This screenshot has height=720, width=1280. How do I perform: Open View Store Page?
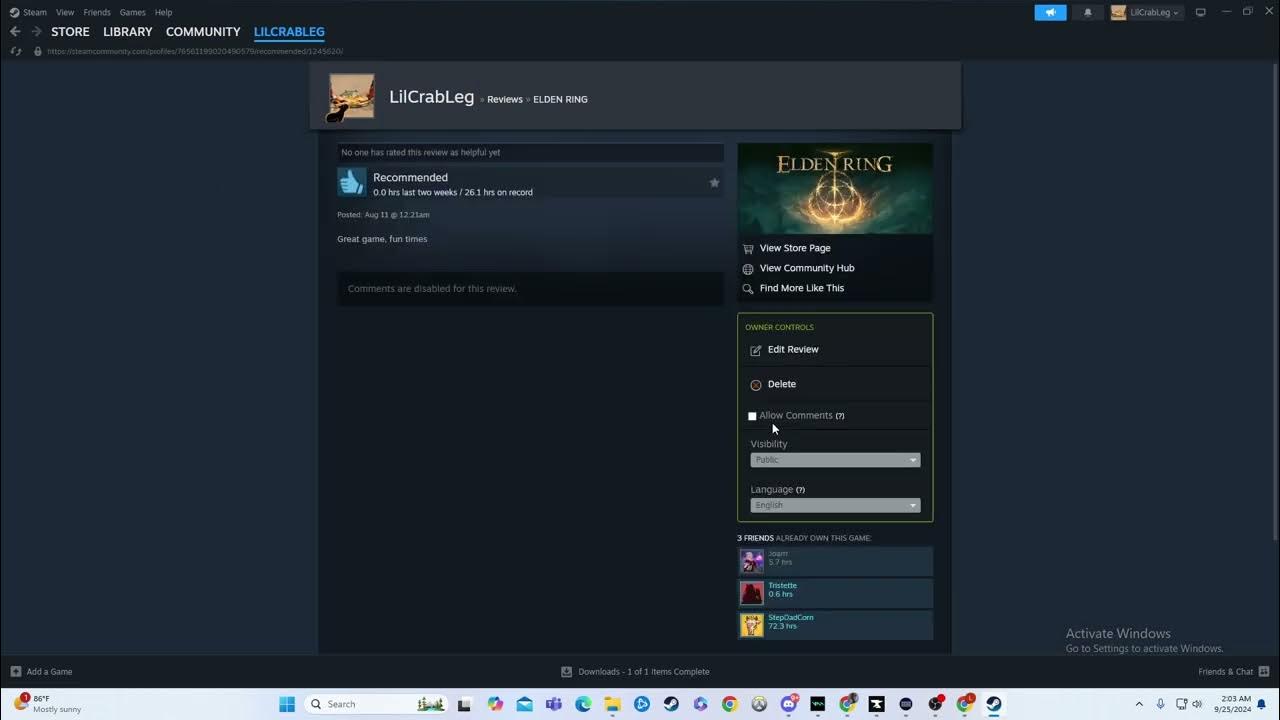point(795,248)
